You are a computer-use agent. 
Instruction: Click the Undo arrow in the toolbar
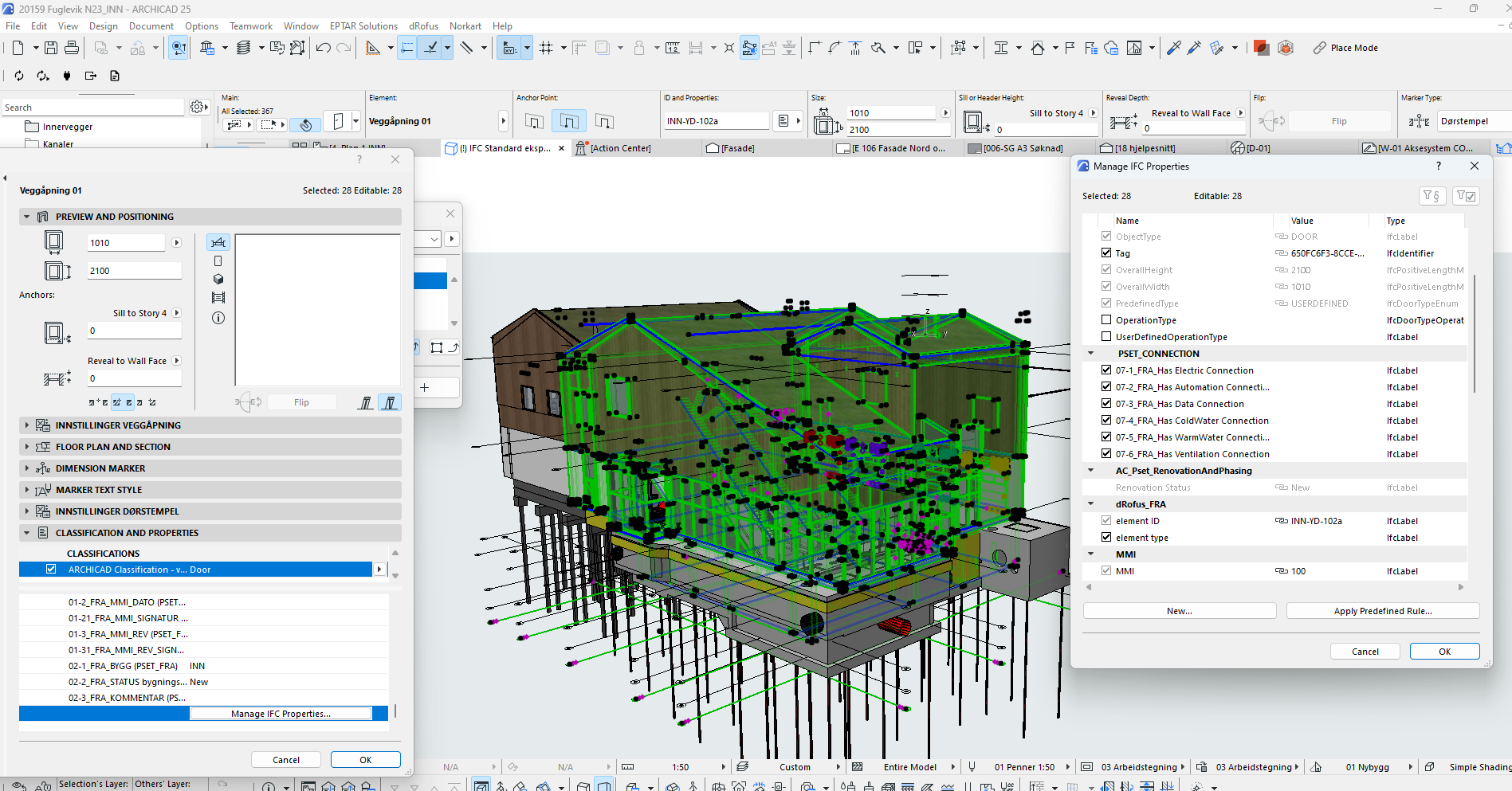(x=323, y=48)
